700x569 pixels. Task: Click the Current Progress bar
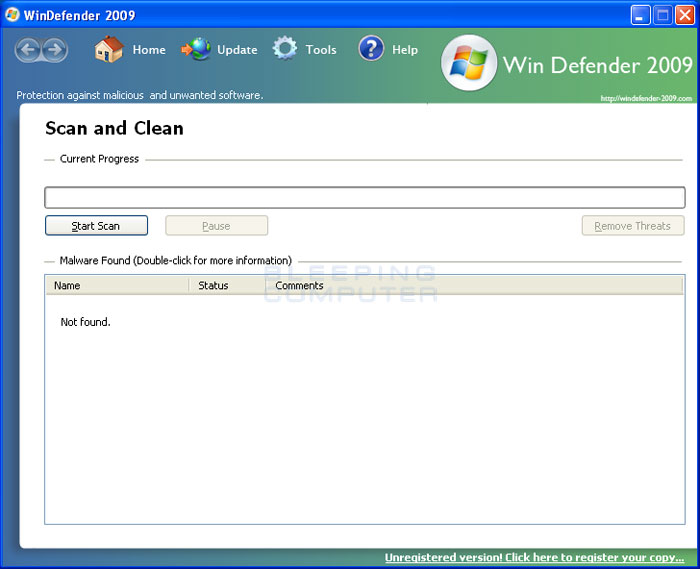(x=365, y=197)
